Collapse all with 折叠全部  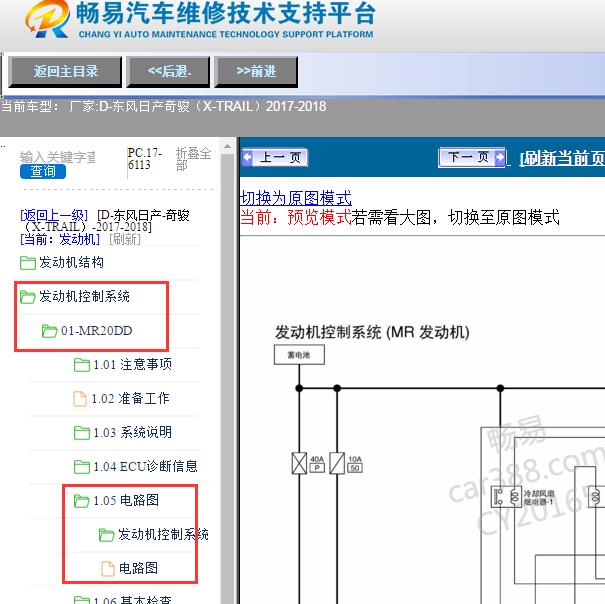(x=193, y=159)
